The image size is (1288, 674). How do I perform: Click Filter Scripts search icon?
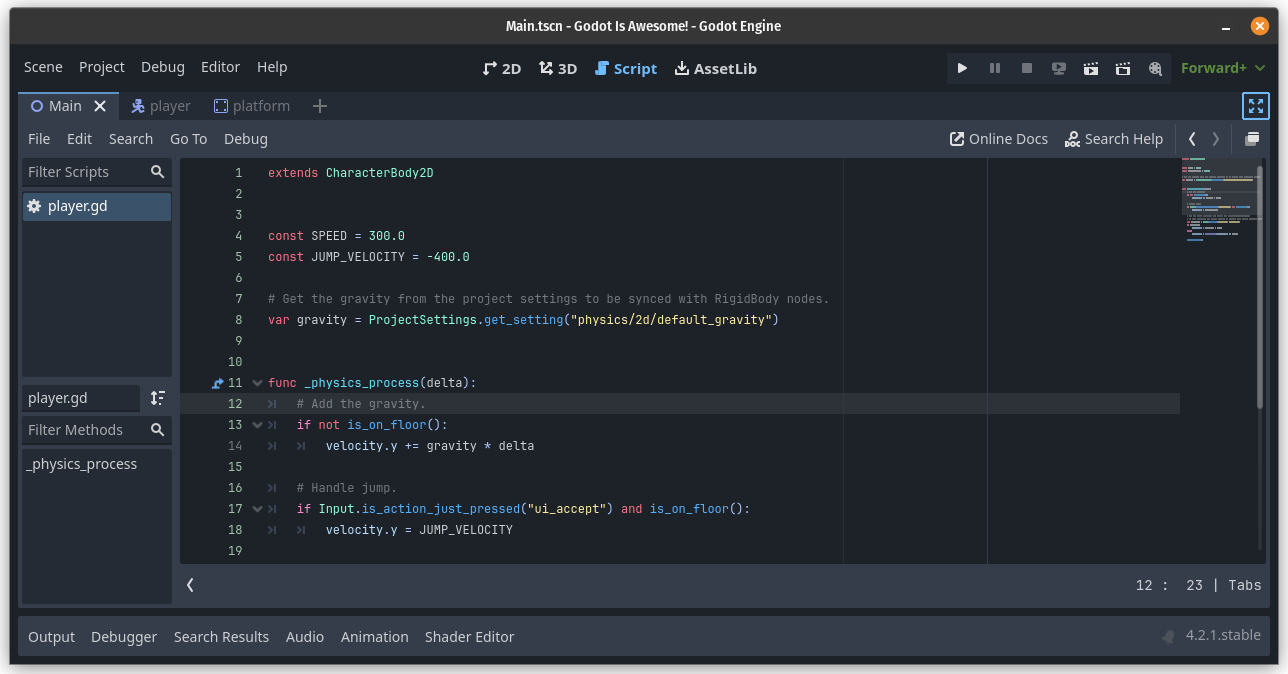click(157, 172)
